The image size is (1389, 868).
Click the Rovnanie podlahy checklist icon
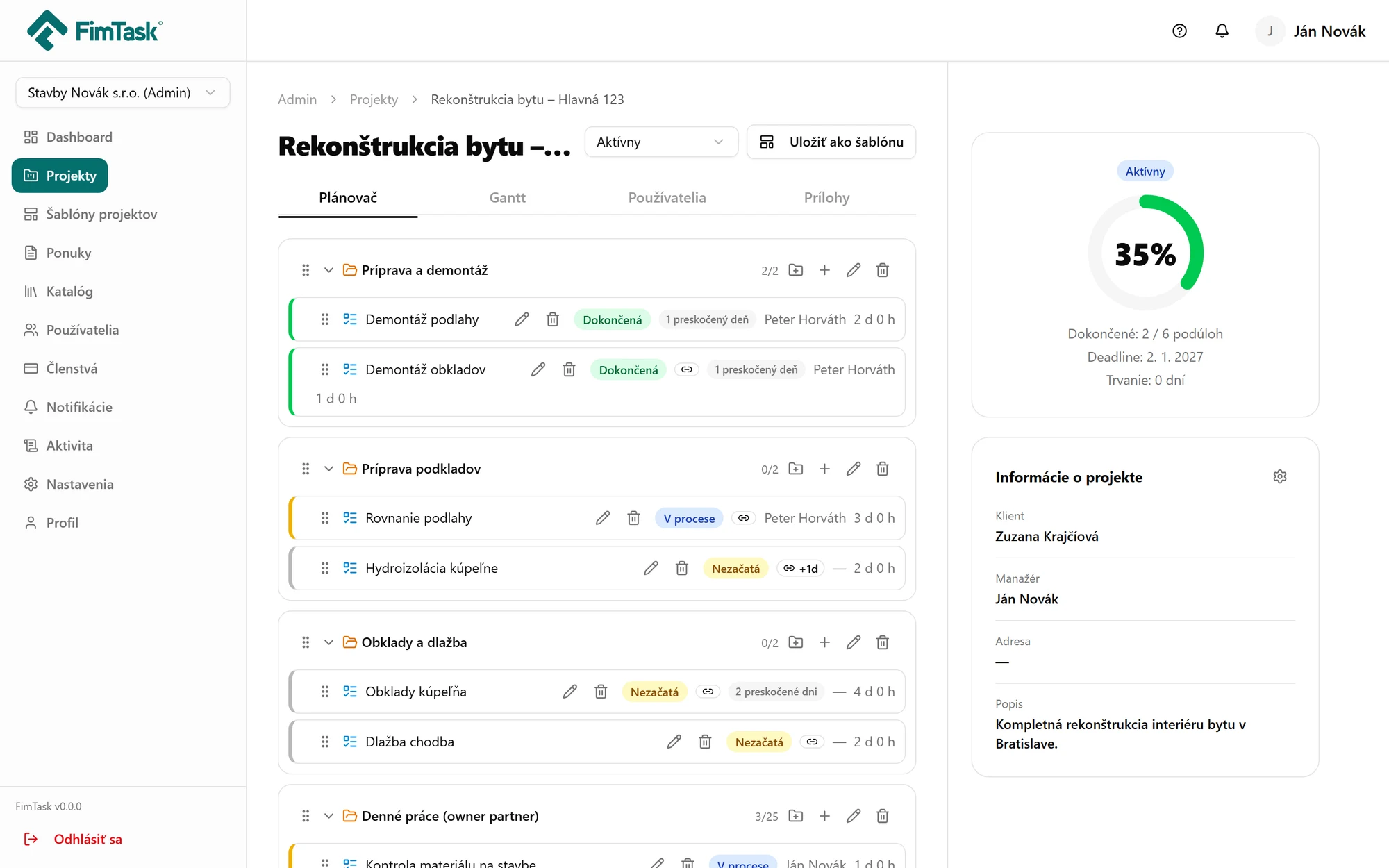tap(350, 518)
